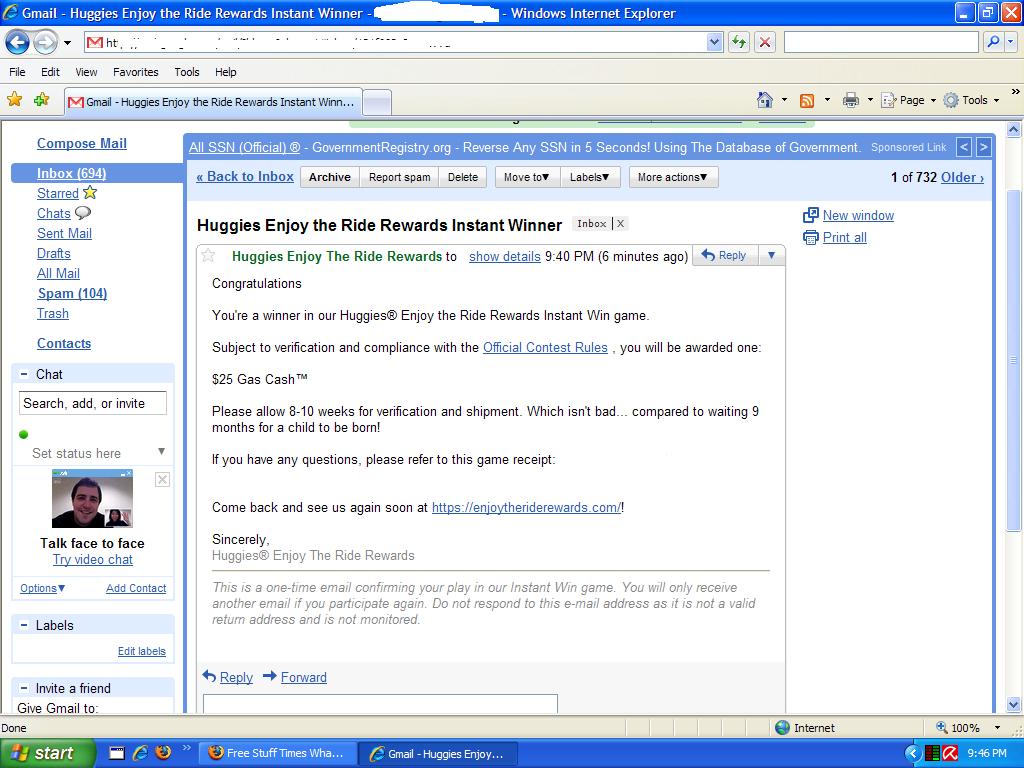Click the browser Refresh icon

[x=739, y=42]
